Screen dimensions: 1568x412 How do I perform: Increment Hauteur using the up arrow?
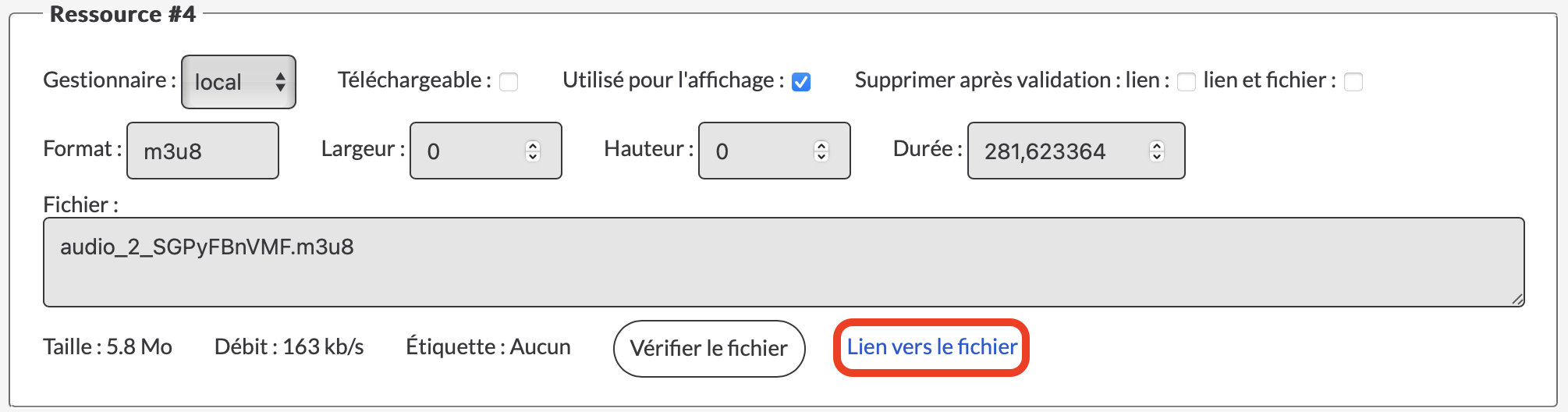pos(821,145)
